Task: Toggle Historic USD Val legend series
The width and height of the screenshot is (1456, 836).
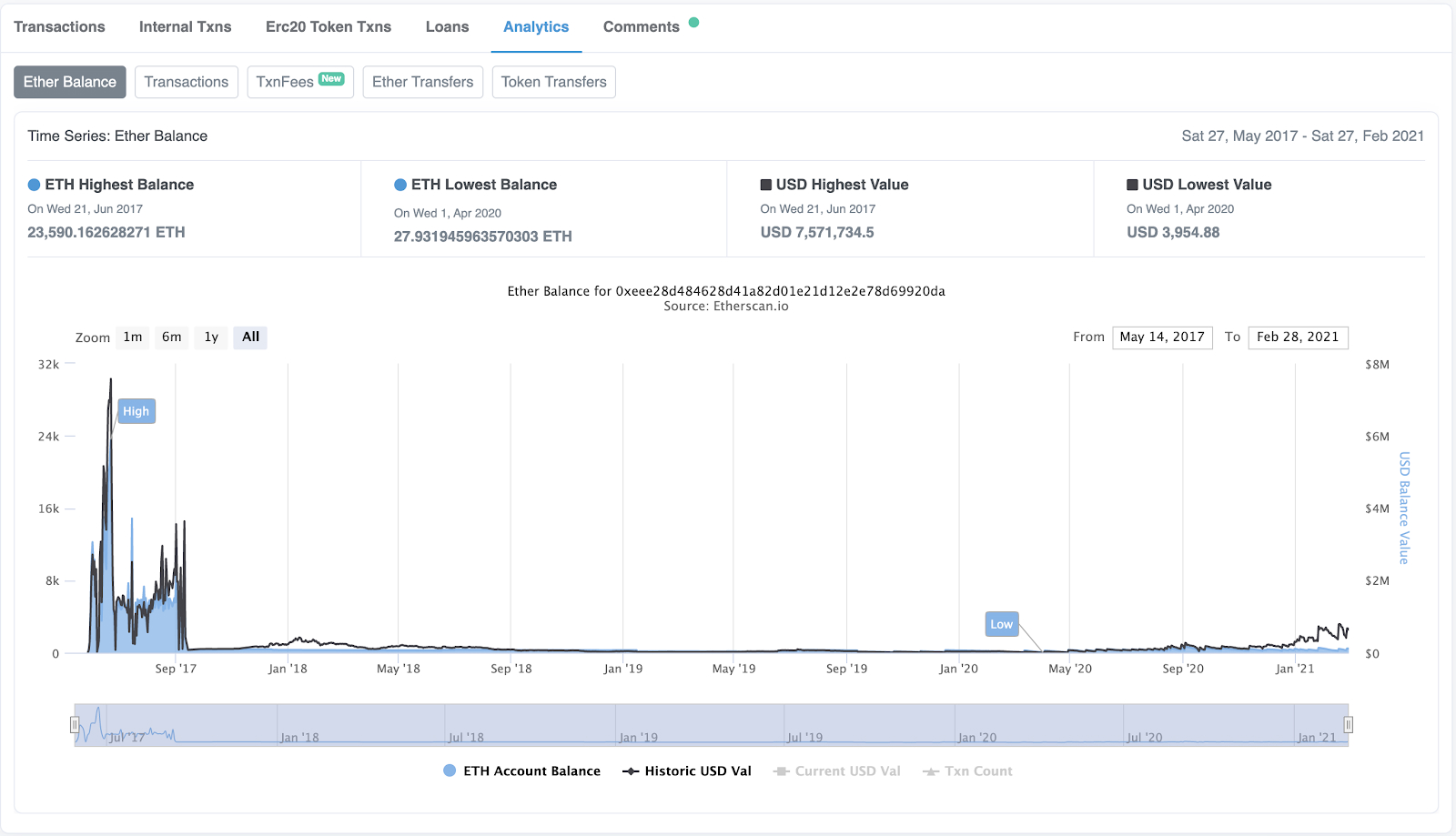Action: coord(687,771)
